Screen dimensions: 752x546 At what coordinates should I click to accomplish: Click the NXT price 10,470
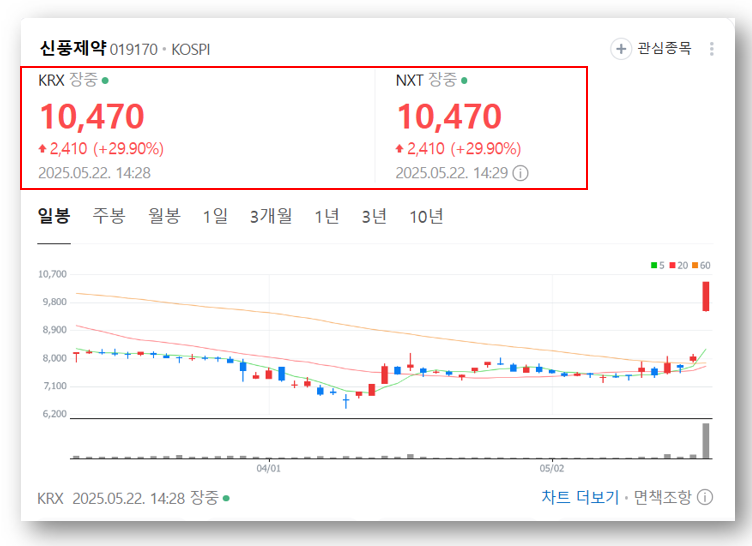[449, 117]
